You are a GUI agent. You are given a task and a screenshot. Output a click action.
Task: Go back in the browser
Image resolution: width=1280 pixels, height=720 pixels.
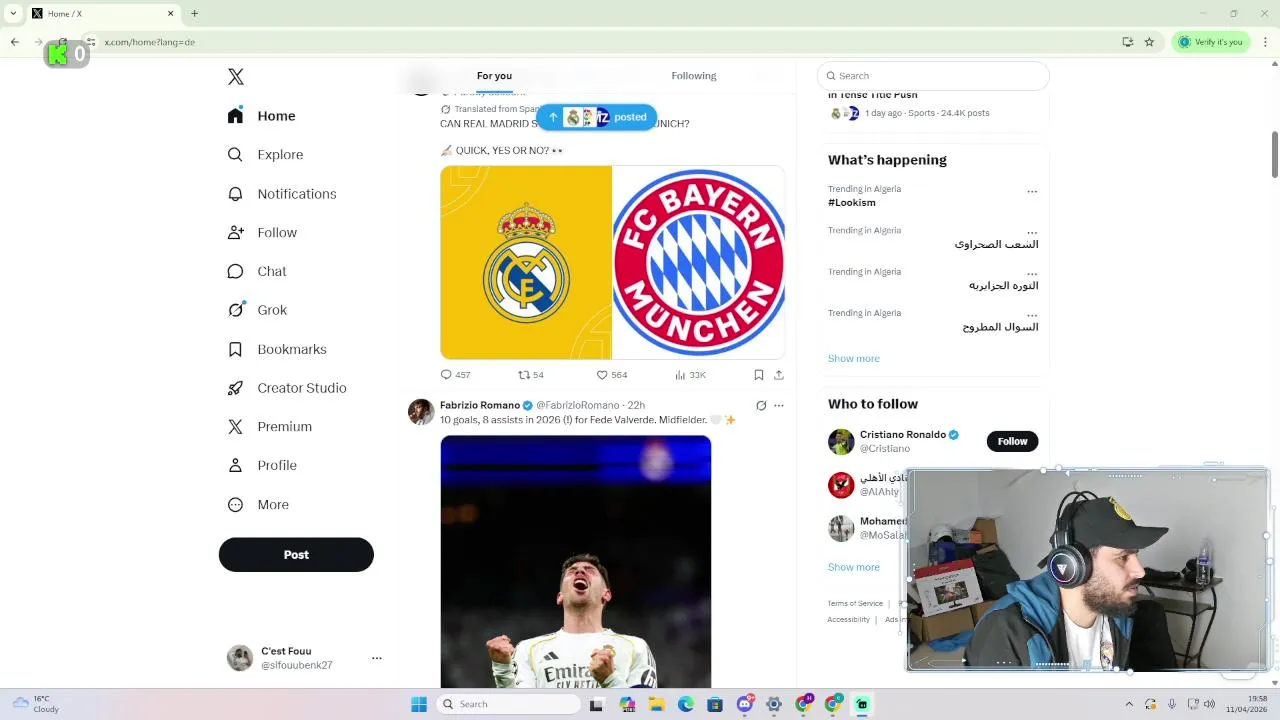point(15,42)
